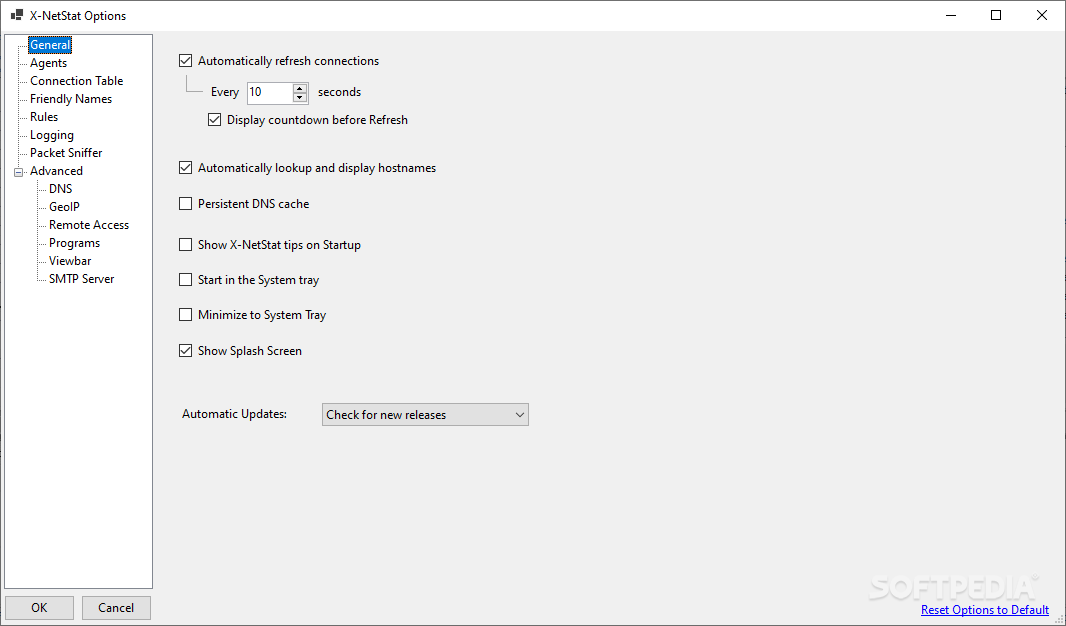Decrease refresh seconds with down arrow
The image size is (1066, 626).
300,97
